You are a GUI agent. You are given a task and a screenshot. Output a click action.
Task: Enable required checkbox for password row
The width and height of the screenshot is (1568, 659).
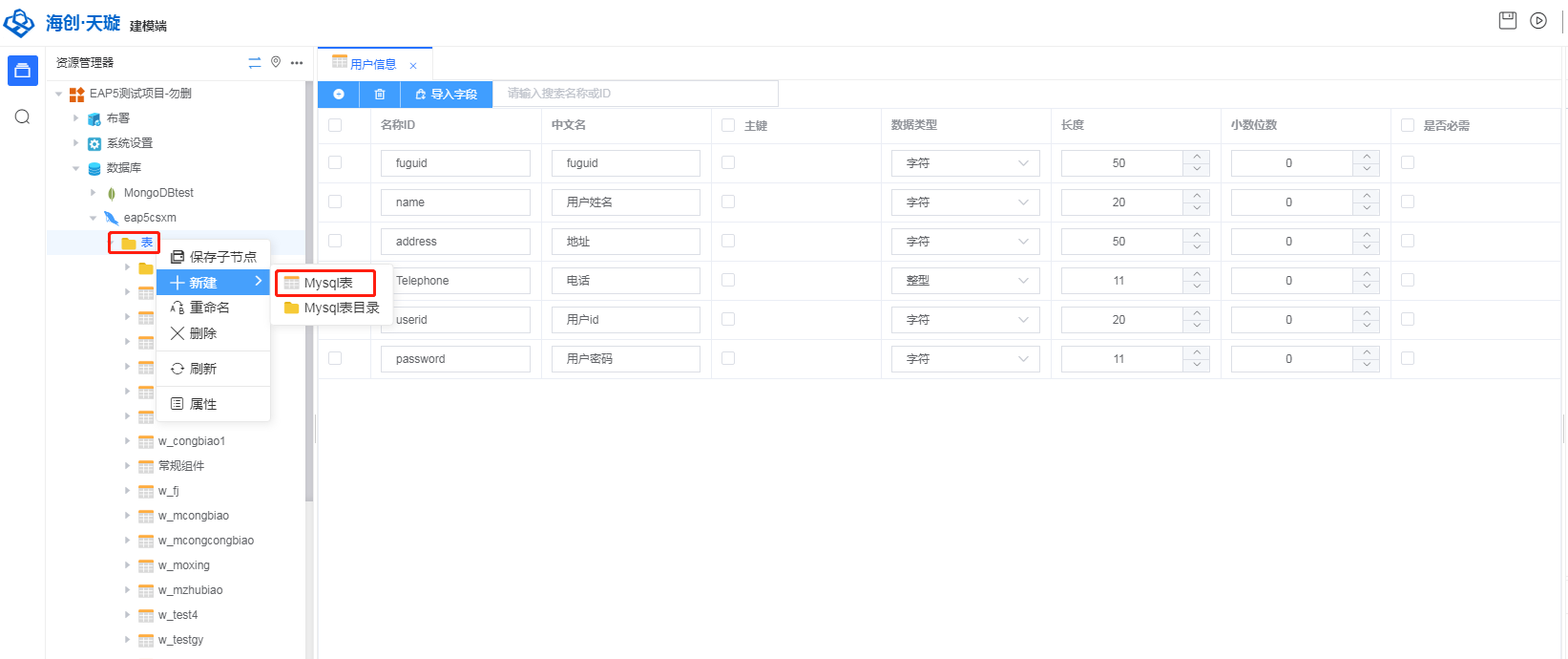(1408, 358)
